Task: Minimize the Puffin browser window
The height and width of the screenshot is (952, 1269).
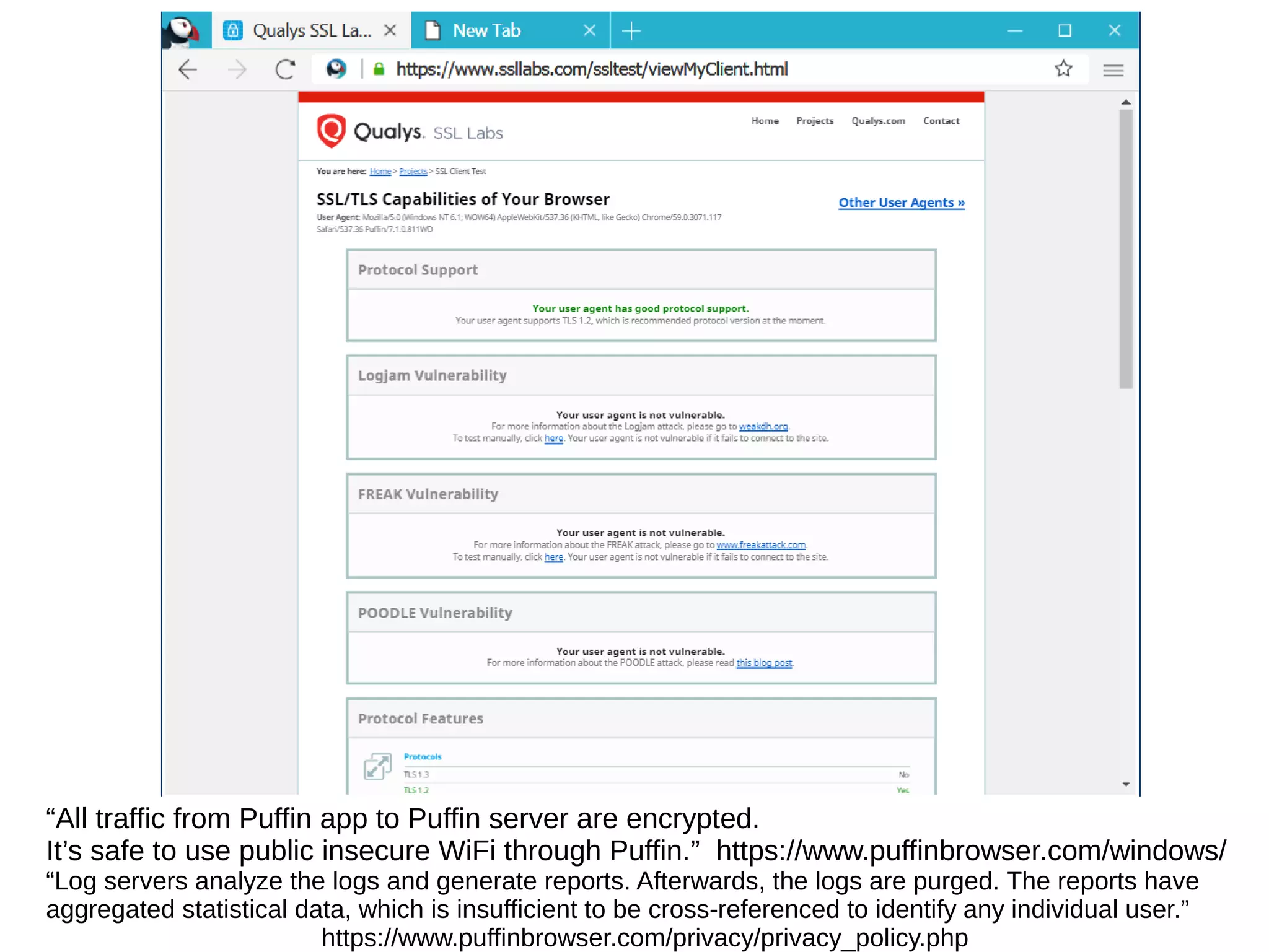Action: (x=1014, y=30)
